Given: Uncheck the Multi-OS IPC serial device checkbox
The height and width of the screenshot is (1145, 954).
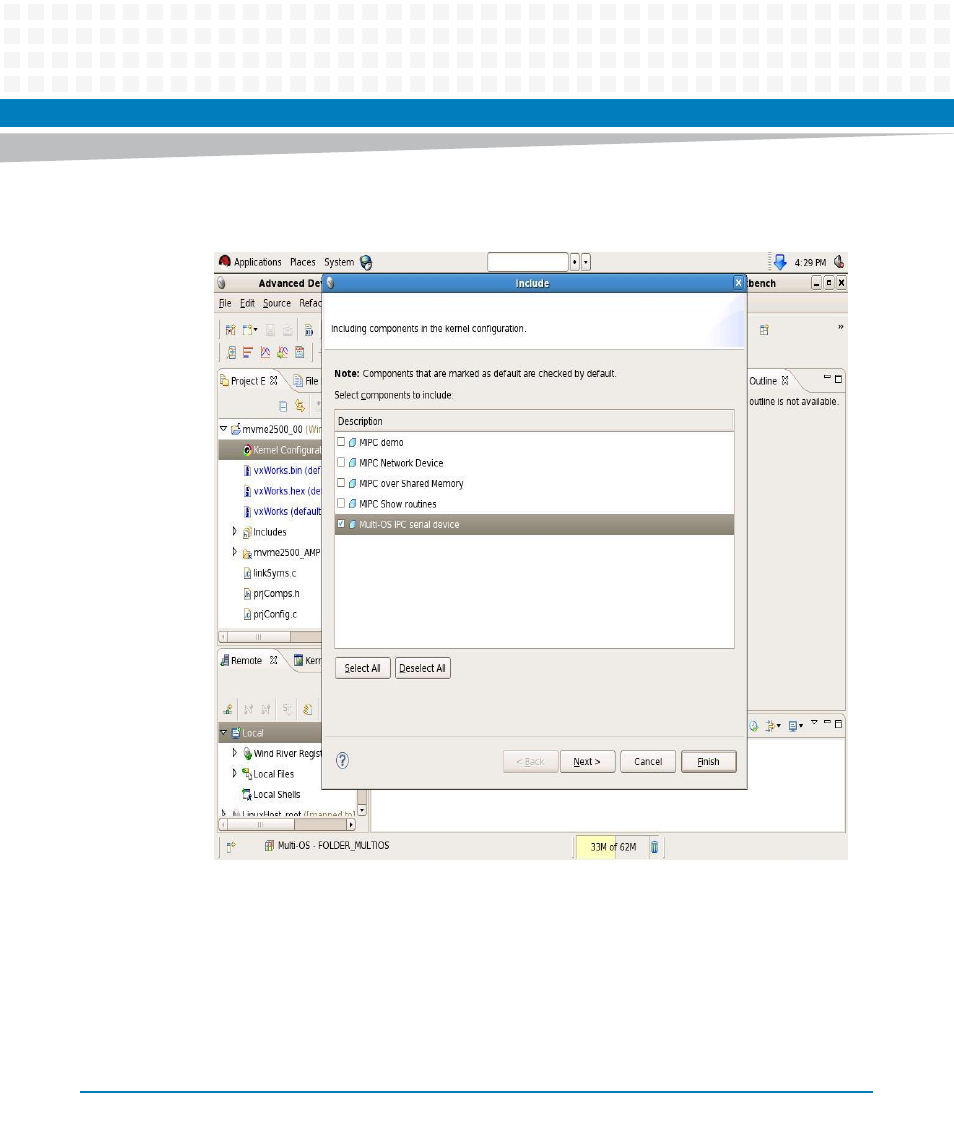Looking at the screenshot, I should (341, 524).
